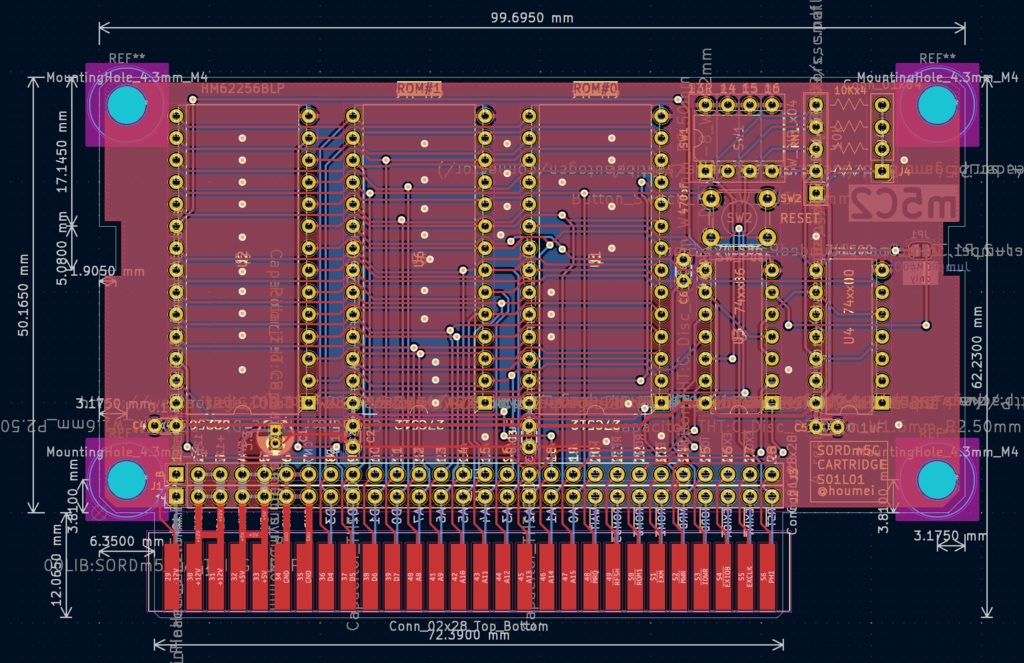Select the top-right cyan mounting hole
This screenshot has width=1024, height=663.
(x=937, y=105)
